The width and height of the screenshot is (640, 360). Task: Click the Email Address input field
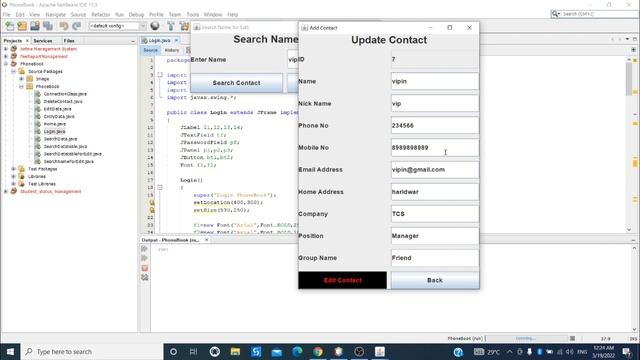coord(435,170)
